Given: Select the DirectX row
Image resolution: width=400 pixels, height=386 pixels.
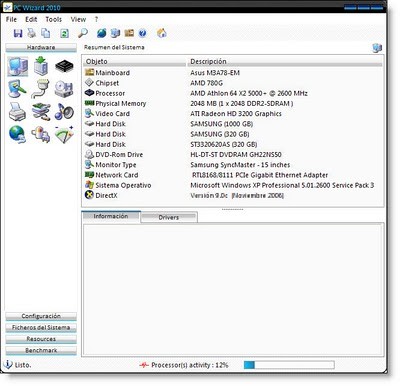Looking at the screenshot, I should pos(232,196).
